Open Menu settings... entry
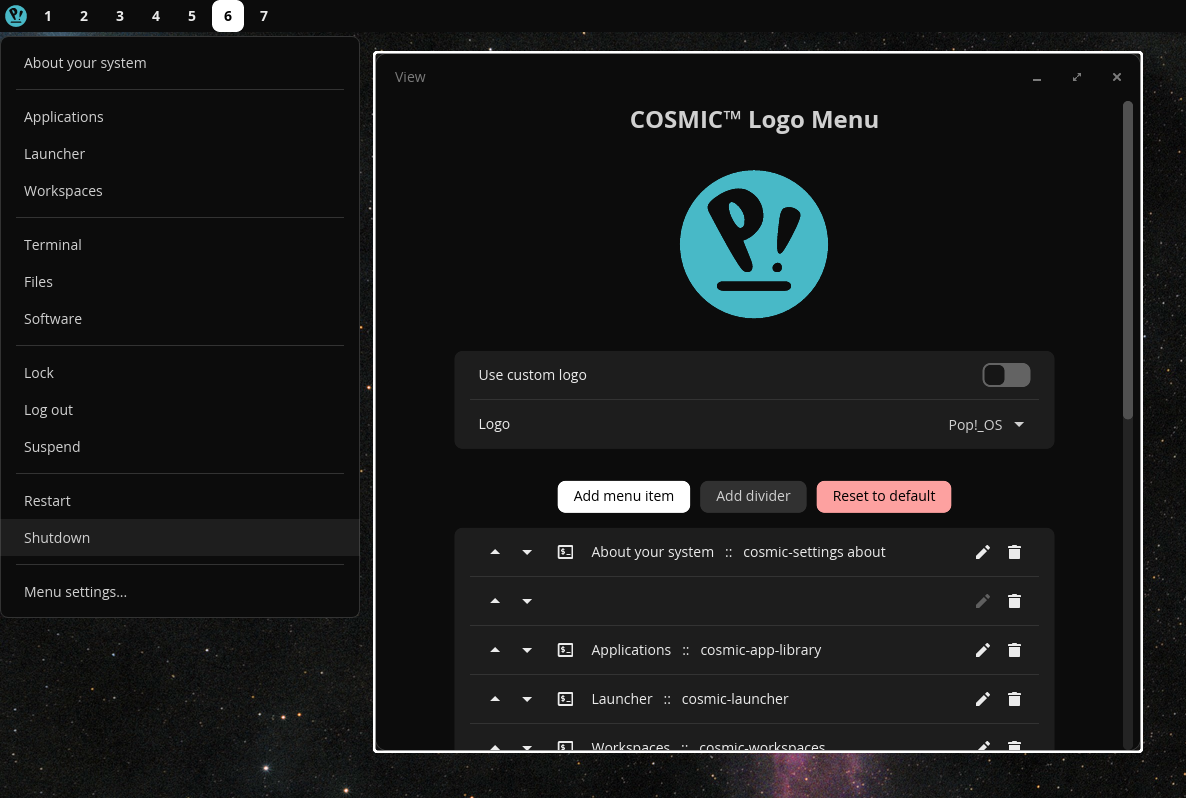 coord(180,592)
